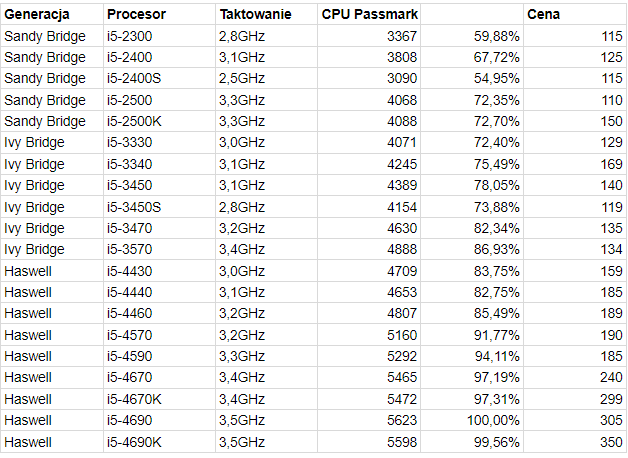Select the CPU Passmark header cell
Viewport: 628px width, 458px height.
(369, 14)
